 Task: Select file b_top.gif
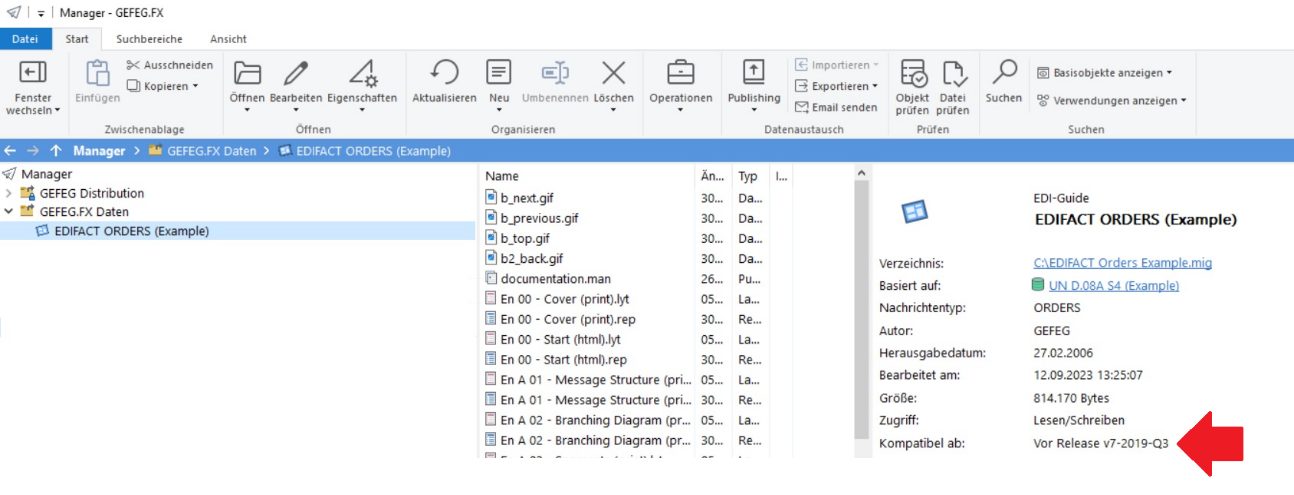(x=525, y=238)
